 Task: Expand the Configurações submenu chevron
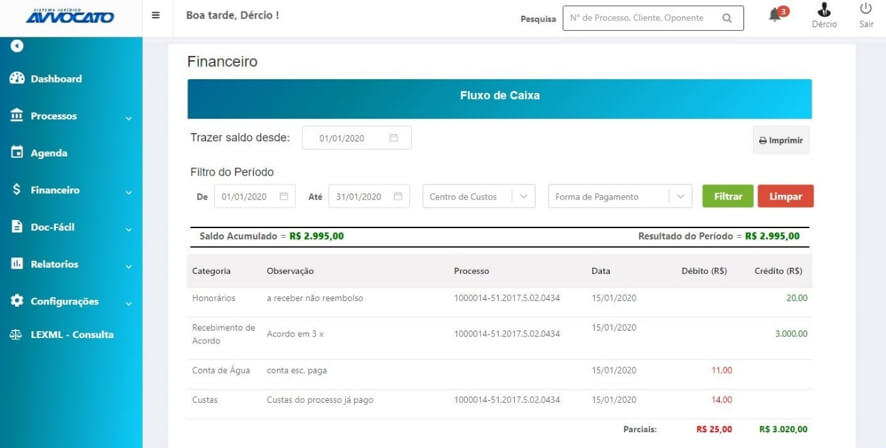coord(129,303)
